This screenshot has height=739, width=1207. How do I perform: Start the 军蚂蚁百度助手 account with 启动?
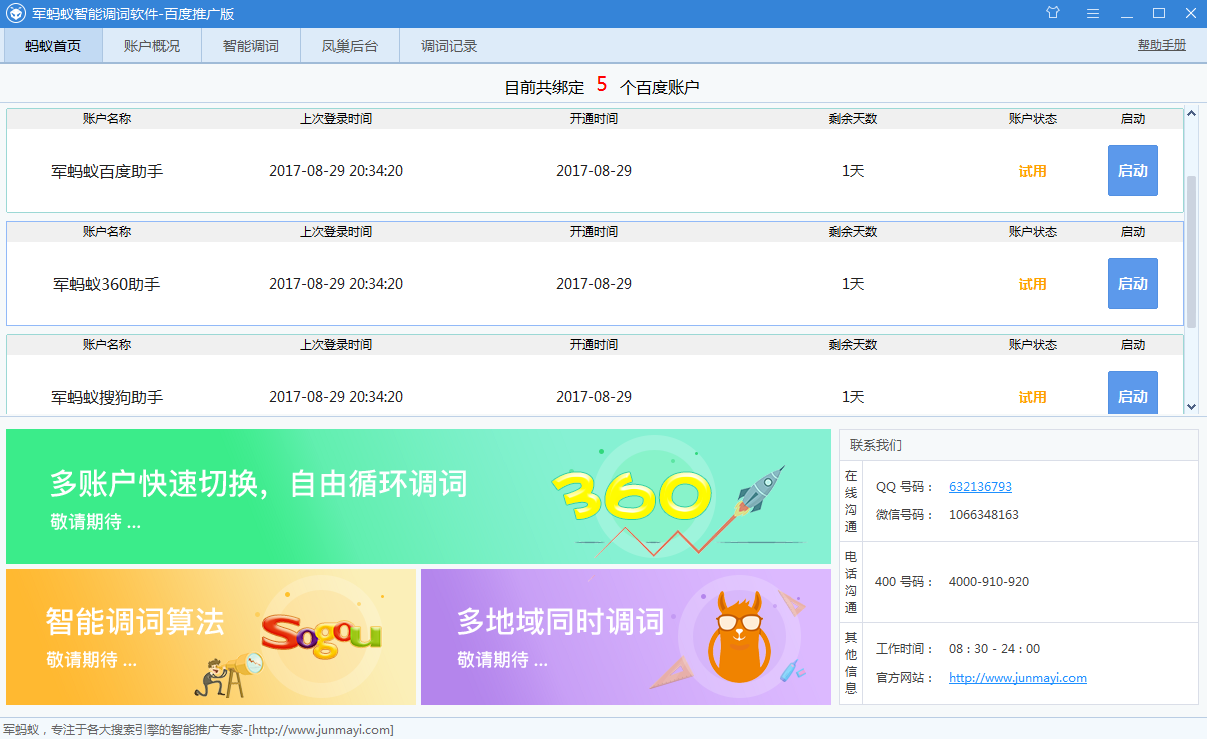pyautogui.click(x=1133, y=171)
